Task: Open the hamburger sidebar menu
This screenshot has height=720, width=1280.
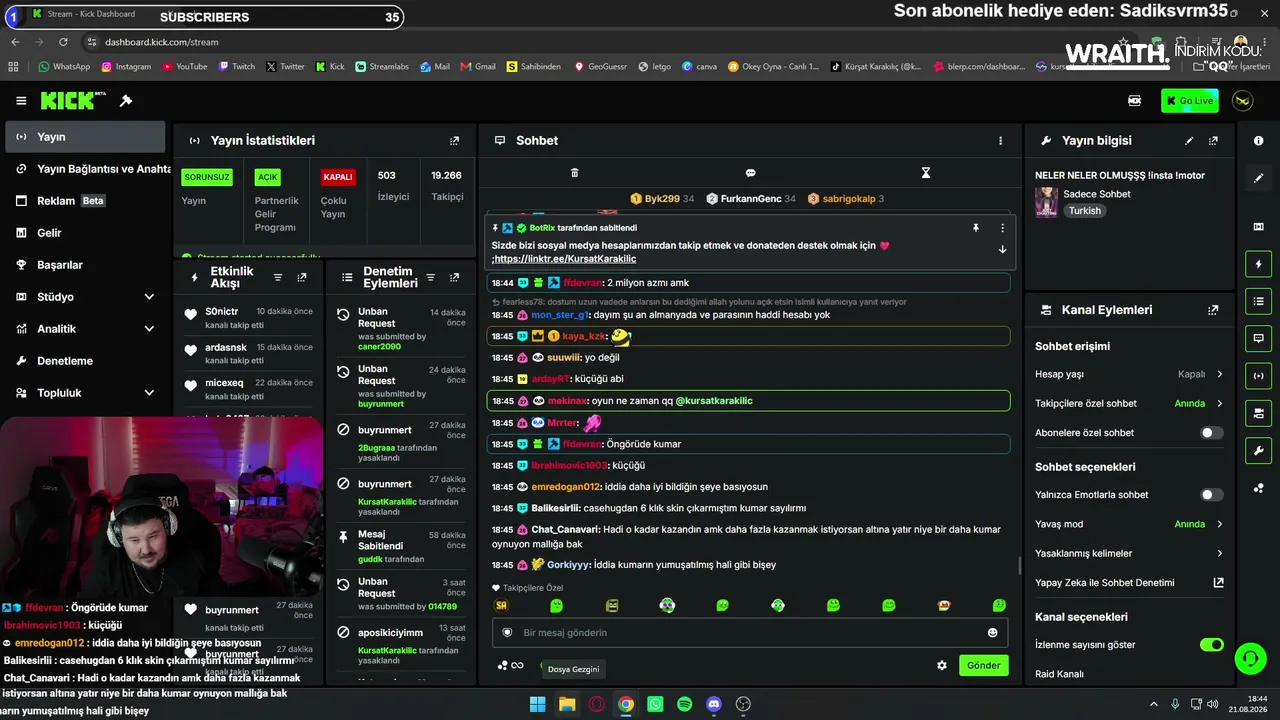Action: (x=21, y=101)
